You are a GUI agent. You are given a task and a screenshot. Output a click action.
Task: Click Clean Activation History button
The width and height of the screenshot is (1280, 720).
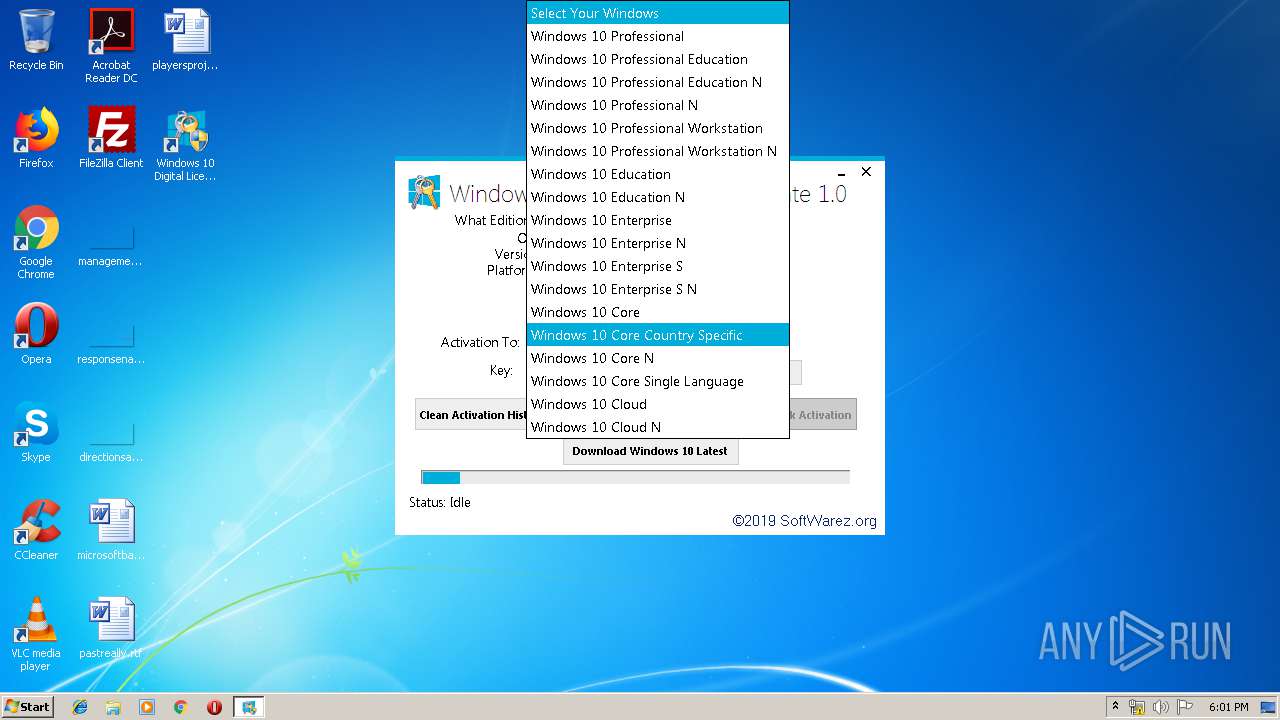pyautogui.click(x=471, y=415)
